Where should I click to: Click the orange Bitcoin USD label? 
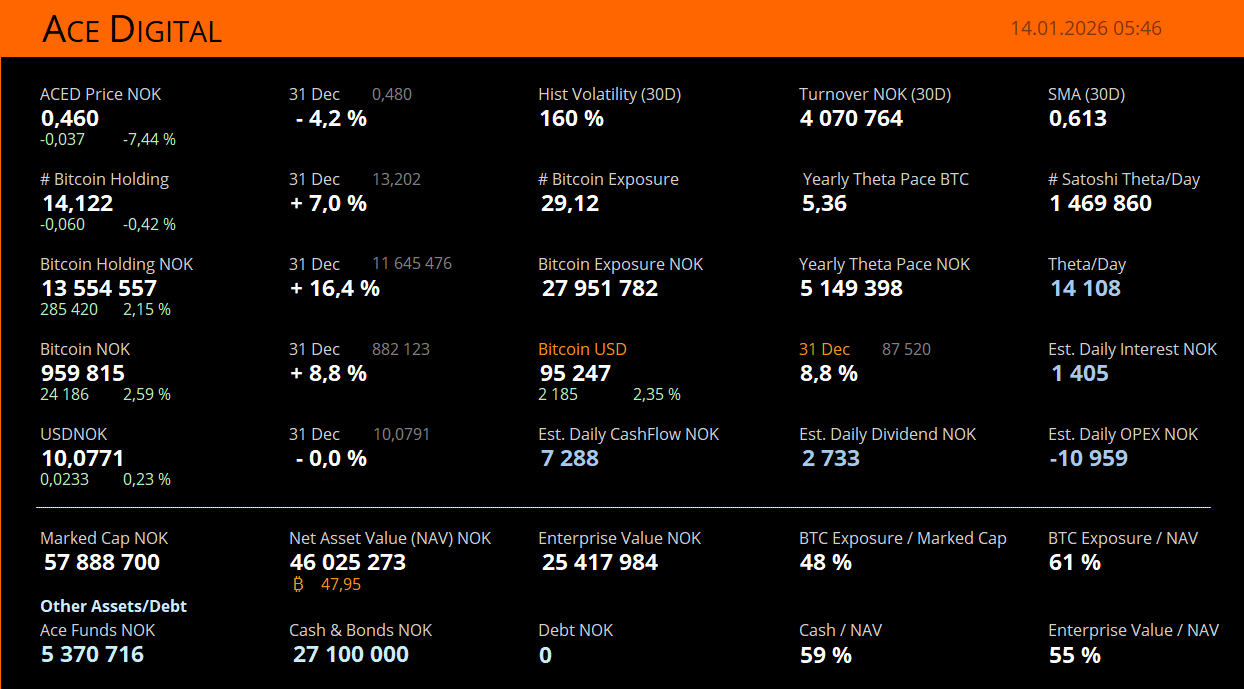coord(583,349)
